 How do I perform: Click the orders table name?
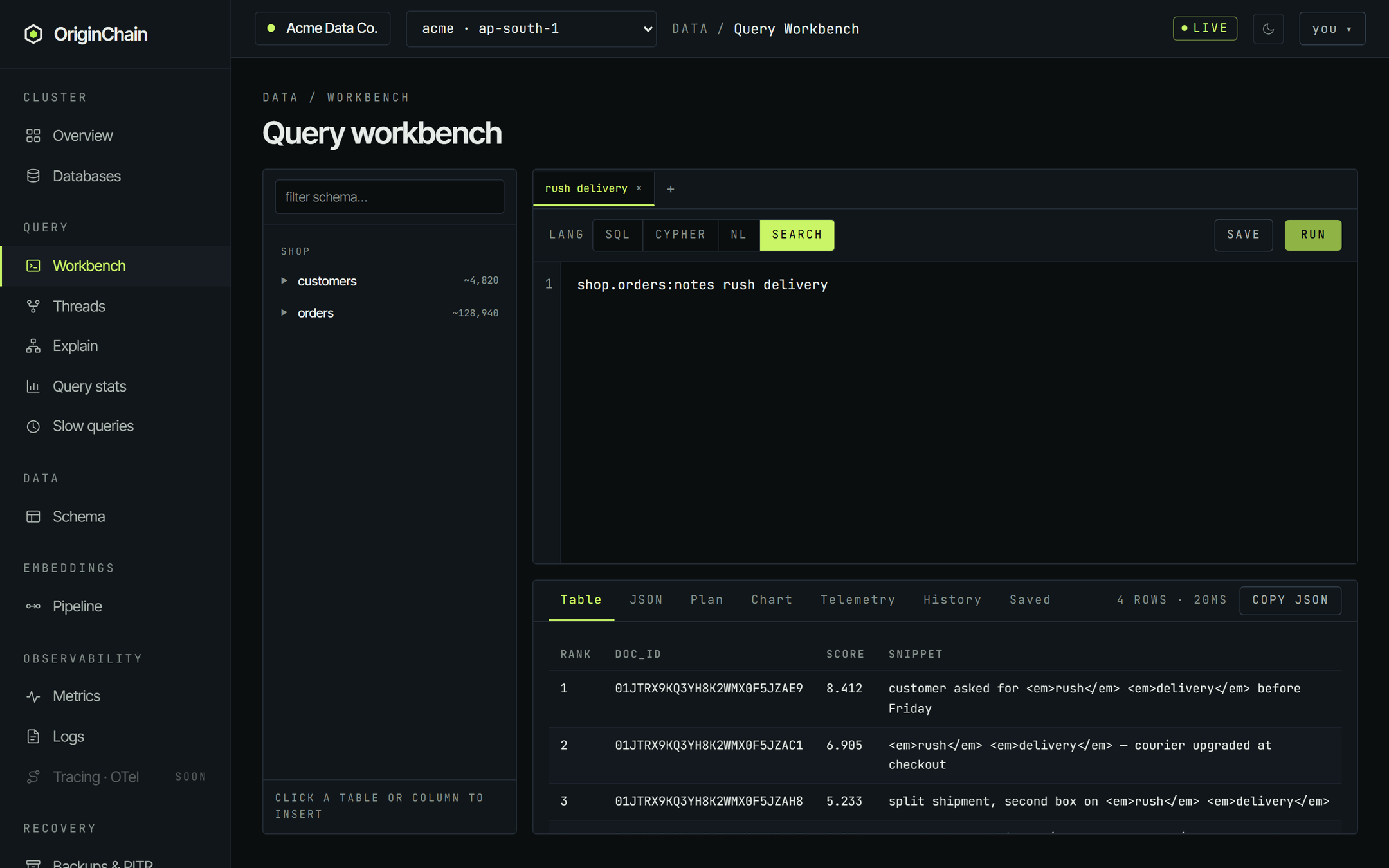315,313
